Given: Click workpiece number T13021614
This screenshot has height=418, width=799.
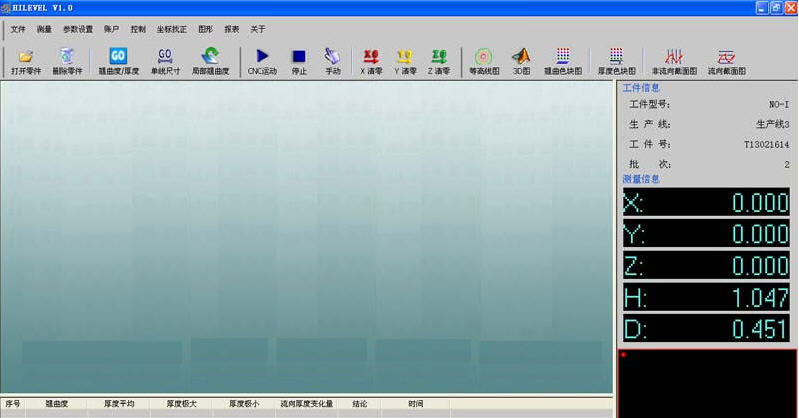Looking at the screenshot, I should click(767, 144).
